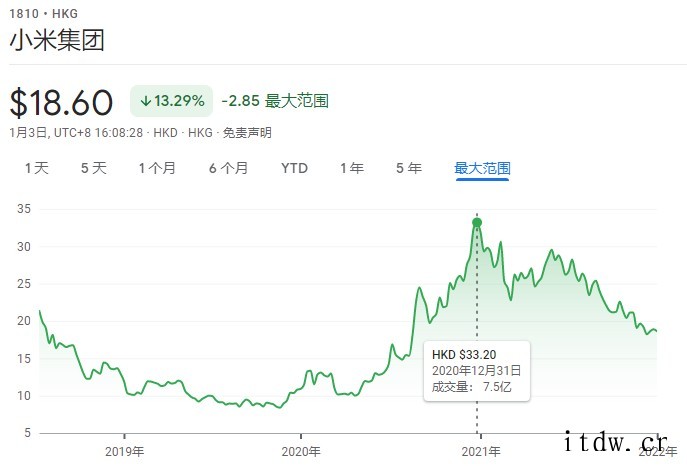The width and height of the screenshot is (687, 466).
Task: Click the 小米集团 company title
Action: tap(57, 40)
